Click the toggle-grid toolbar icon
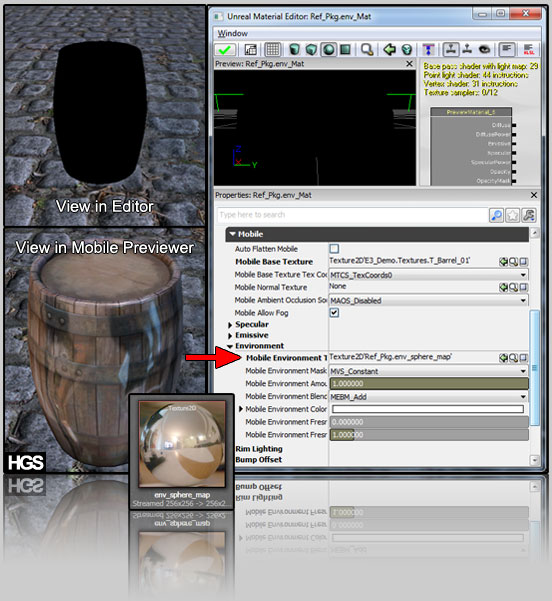The height and width of the screenshot is (601, 552). click(x=273, y=49)
